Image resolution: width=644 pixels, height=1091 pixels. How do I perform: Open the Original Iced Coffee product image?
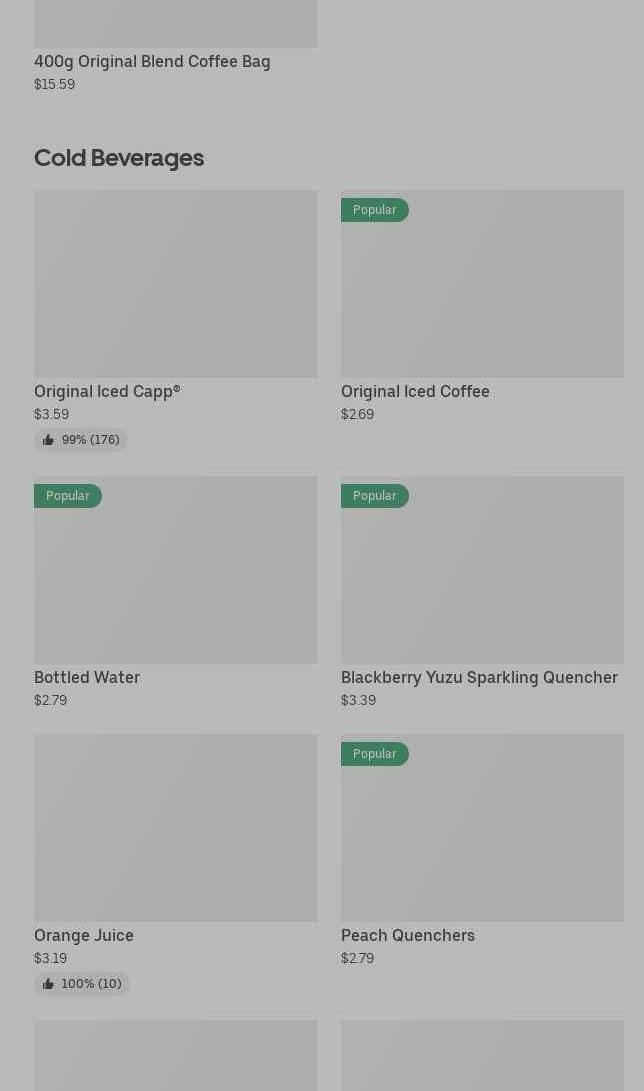click(x=482, y=284)
